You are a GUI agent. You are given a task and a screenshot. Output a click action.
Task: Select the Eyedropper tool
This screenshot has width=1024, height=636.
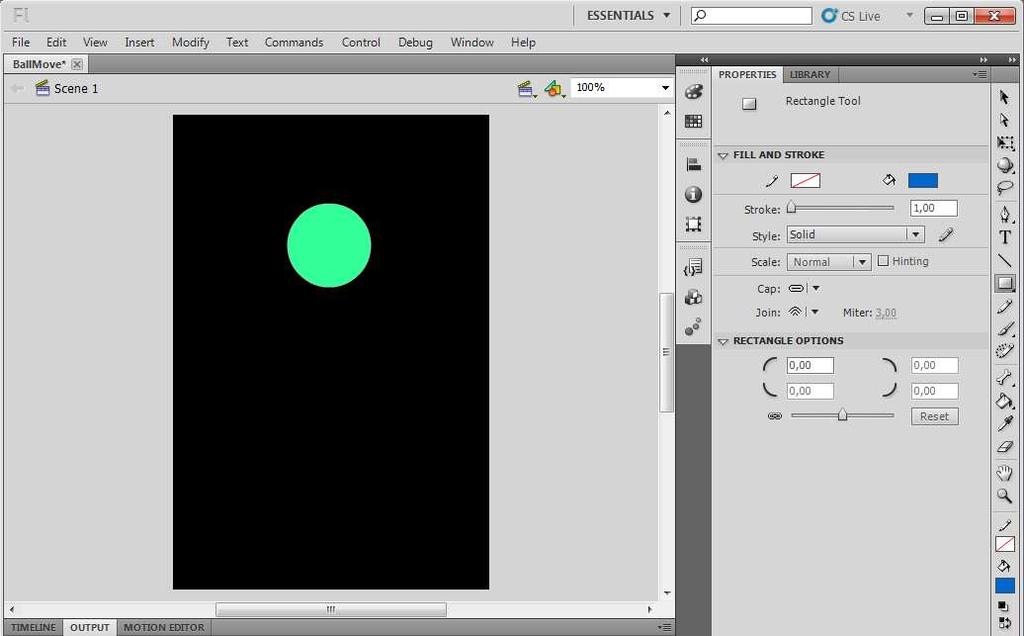[x=1005, y=424]
